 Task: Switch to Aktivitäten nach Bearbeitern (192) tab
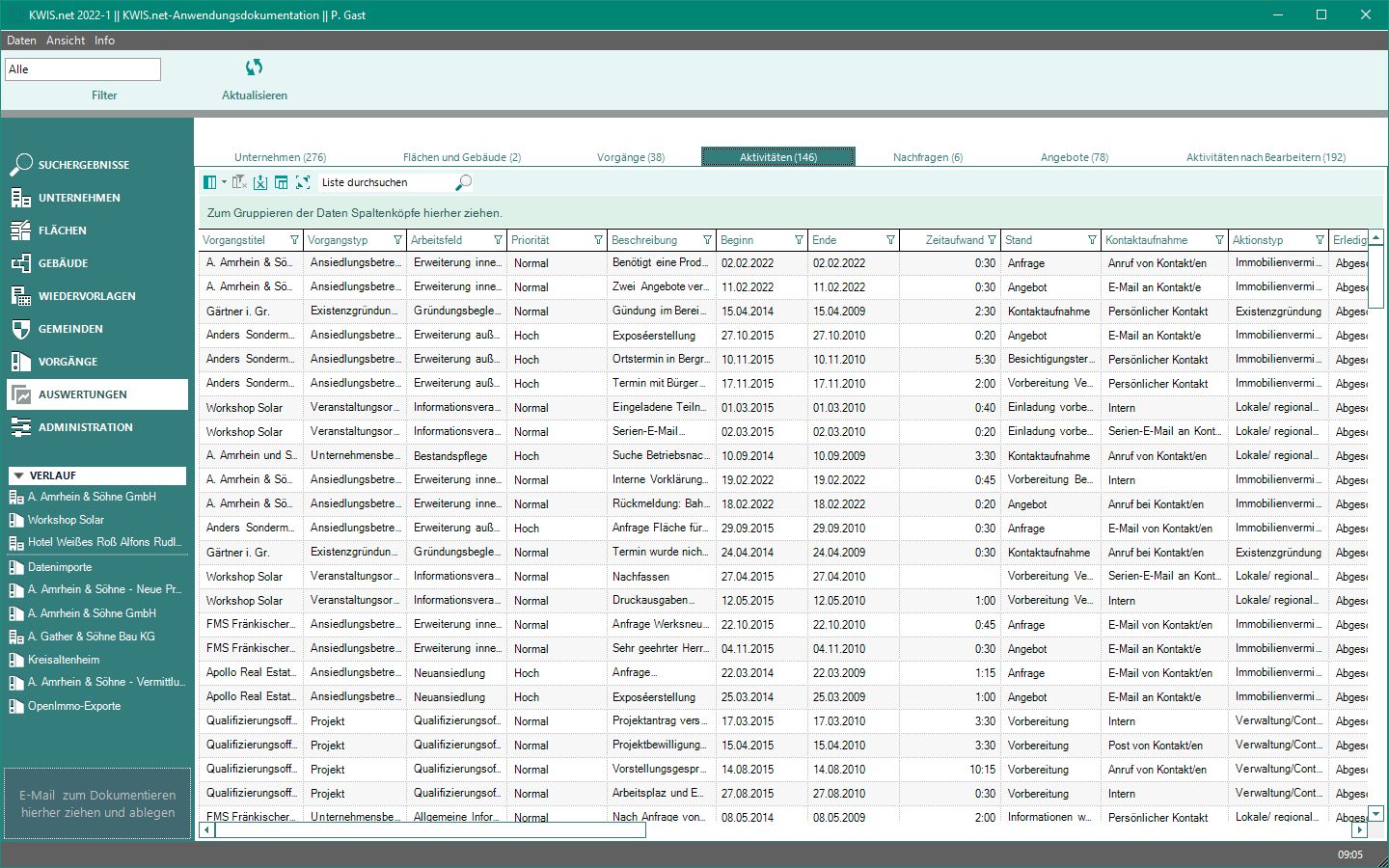1266,157
